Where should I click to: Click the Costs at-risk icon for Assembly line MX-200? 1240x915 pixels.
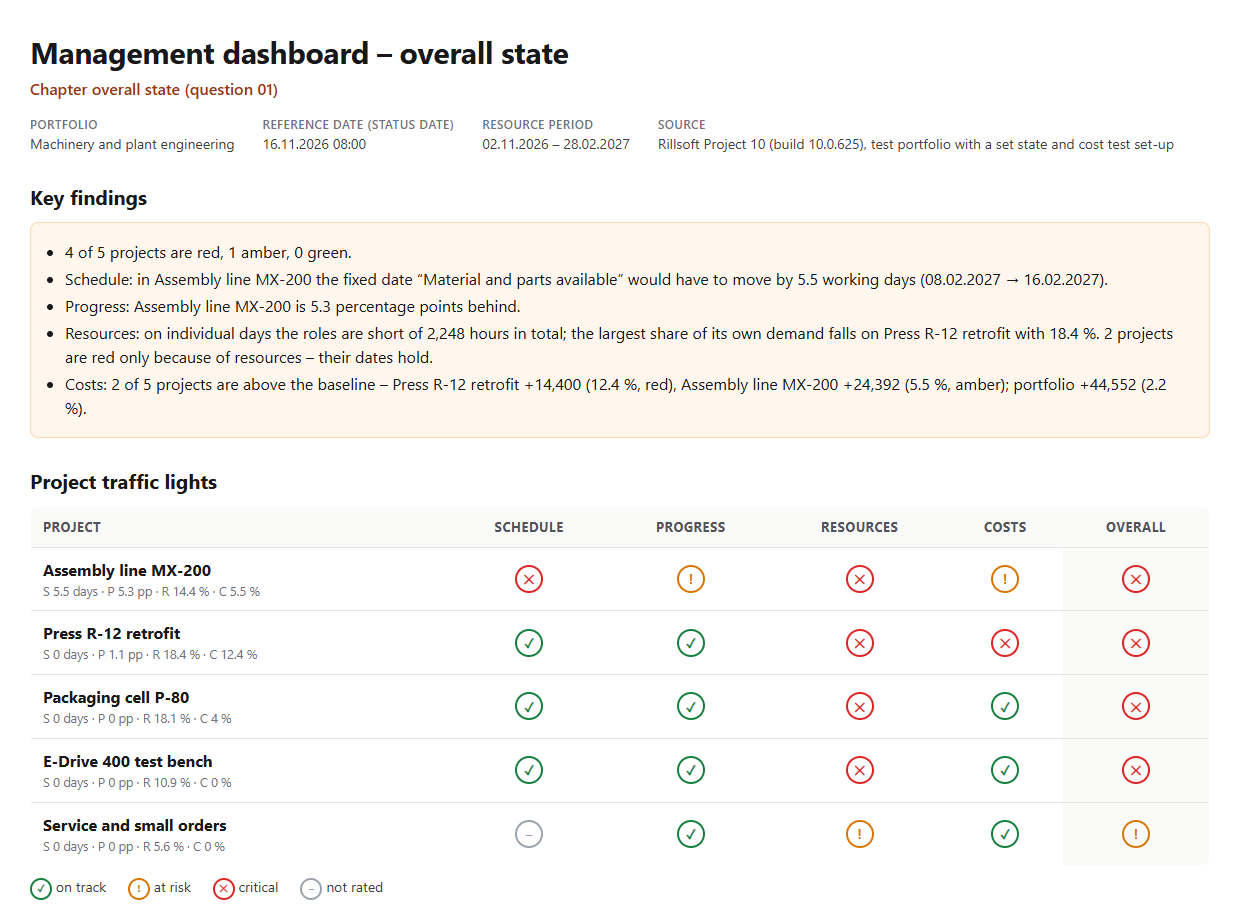[1005, 579]
